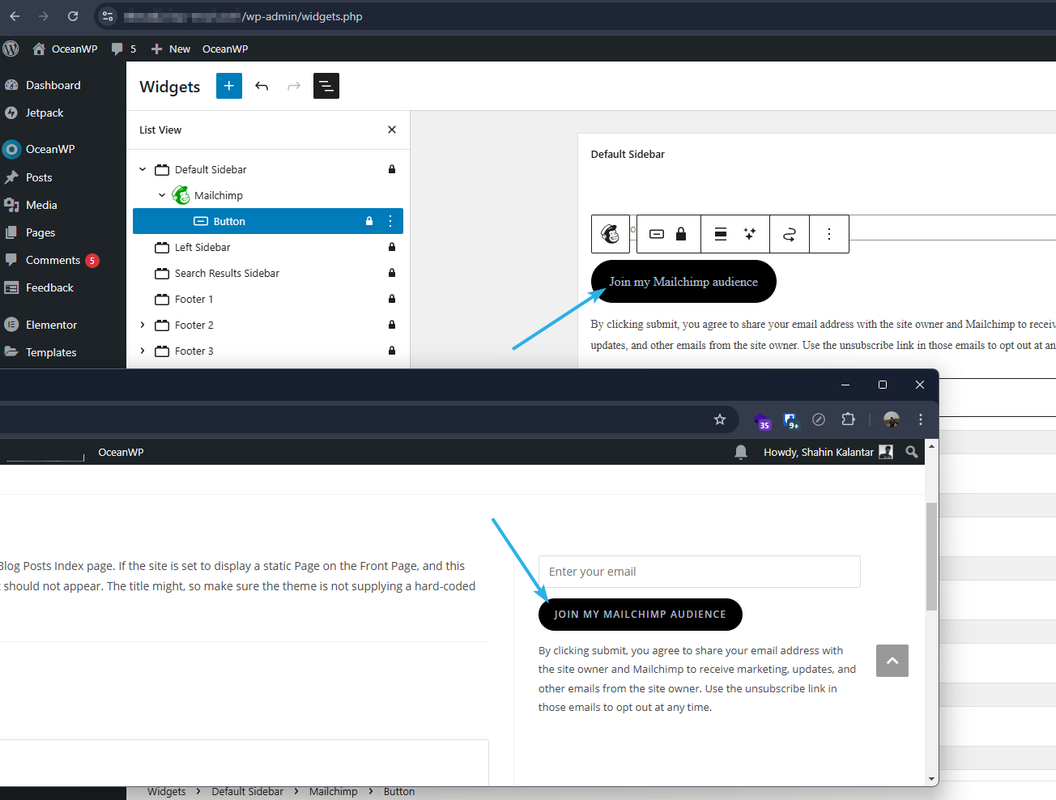Open Elementor in admin sidebar
This screenshot has height=800, width=1056.
(51, 325)
